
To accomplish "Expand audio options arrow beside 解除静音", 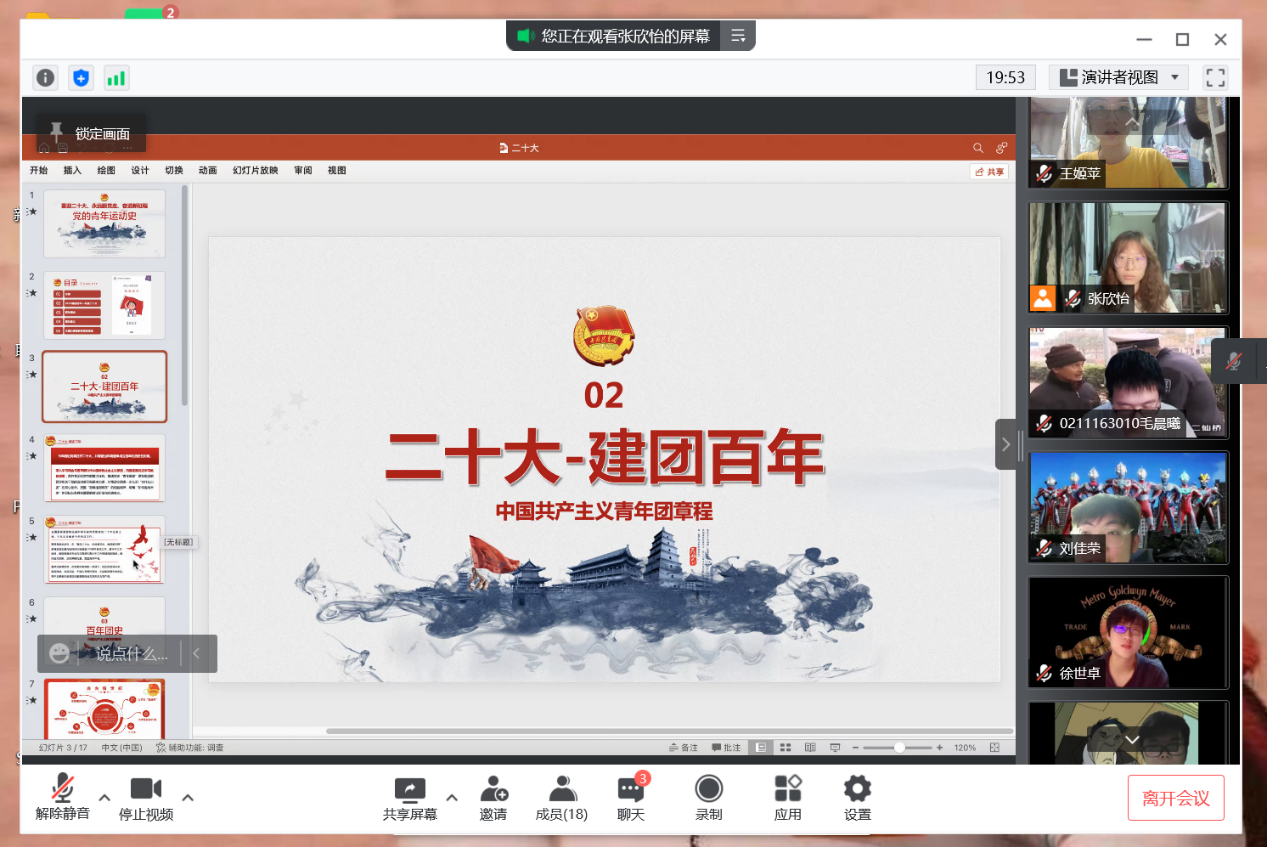I will (x=104, y=798).
